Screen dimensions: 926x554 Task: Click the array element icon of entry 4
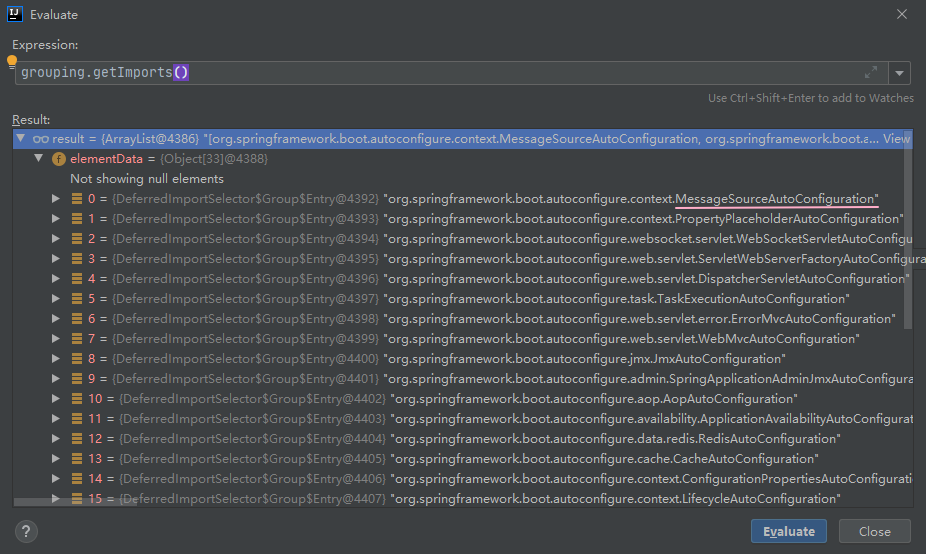pyautogui.click(x=77, y=279)
